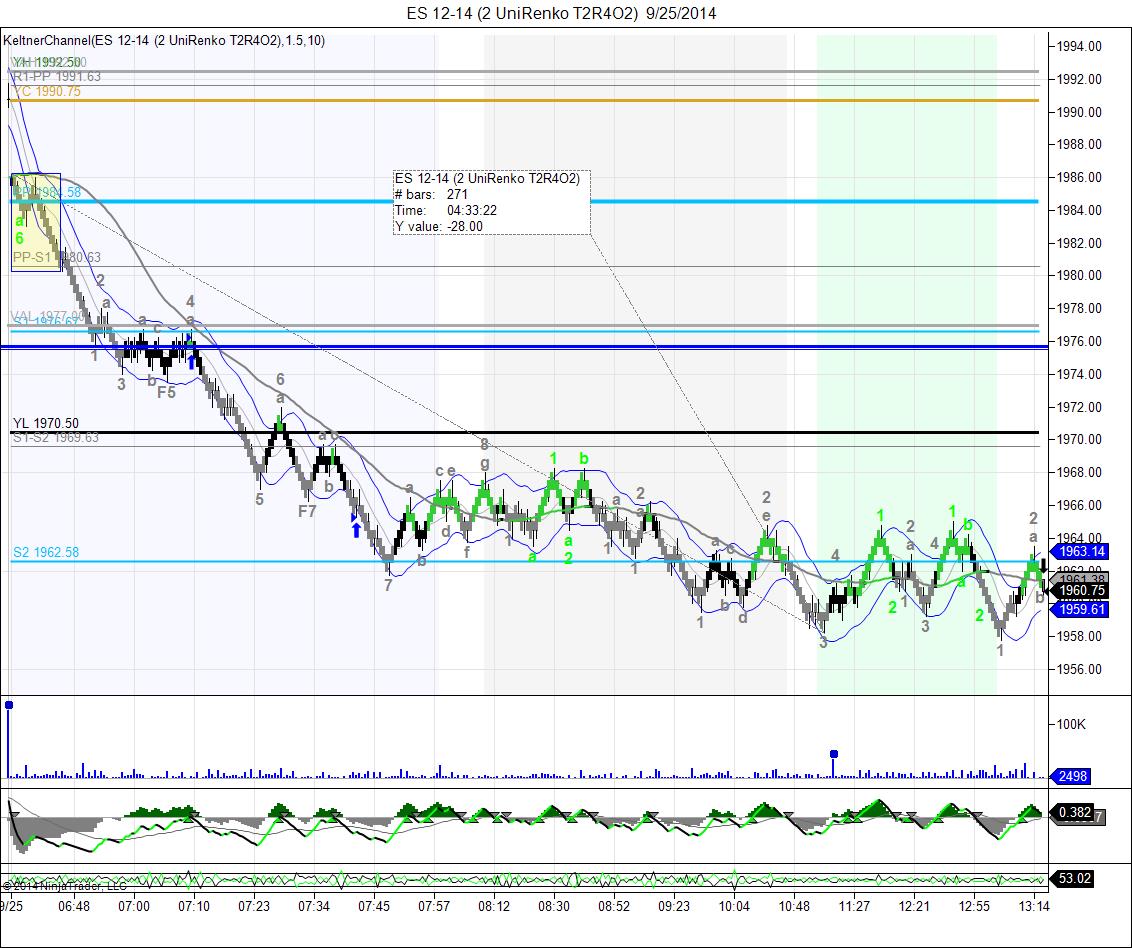This screenshot has height=948, width=1132.
Task: Click the yellow highlighted box at session start
Action: point(36,222)
